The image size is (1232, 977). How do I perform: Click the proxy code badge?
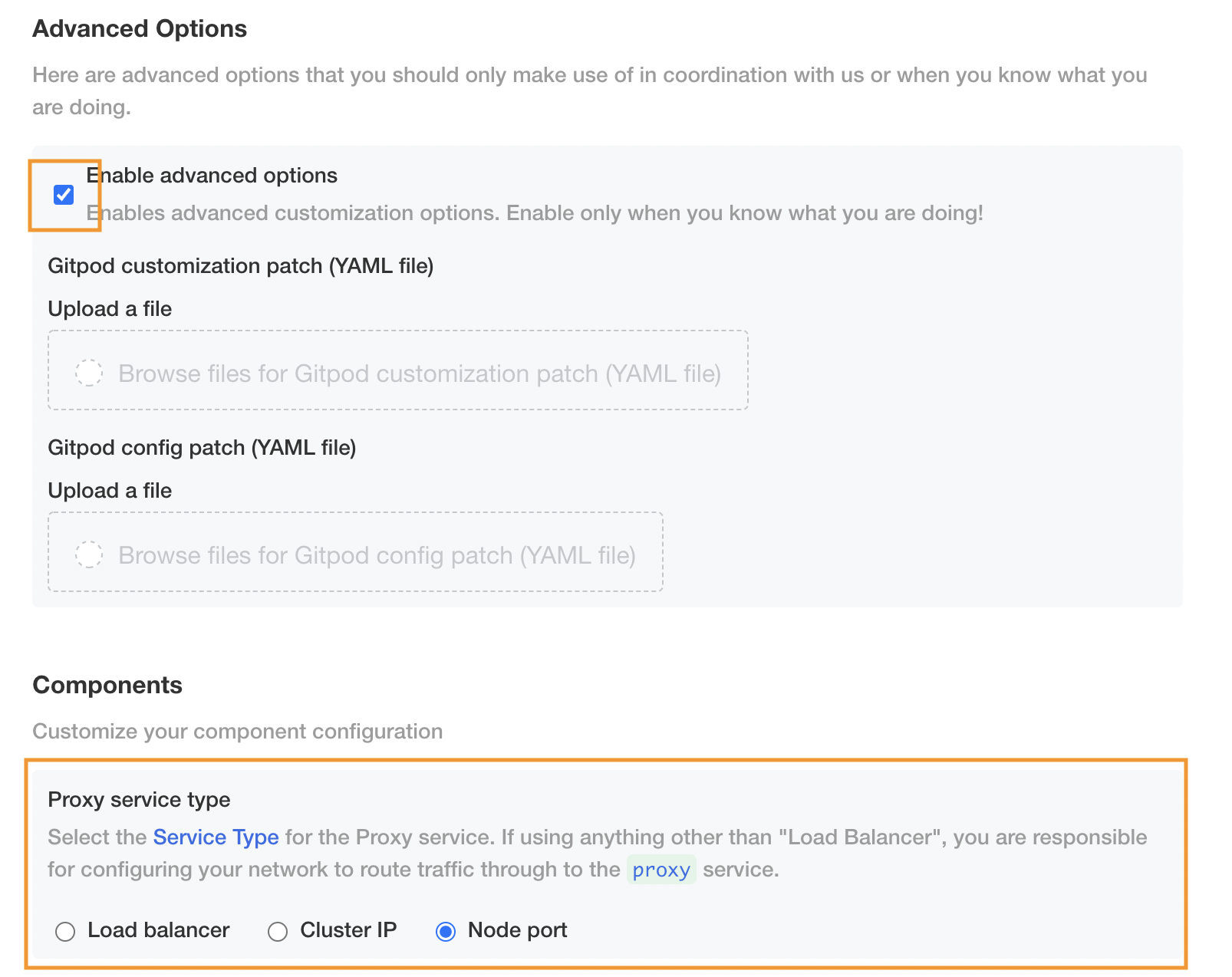coord(660,870)
